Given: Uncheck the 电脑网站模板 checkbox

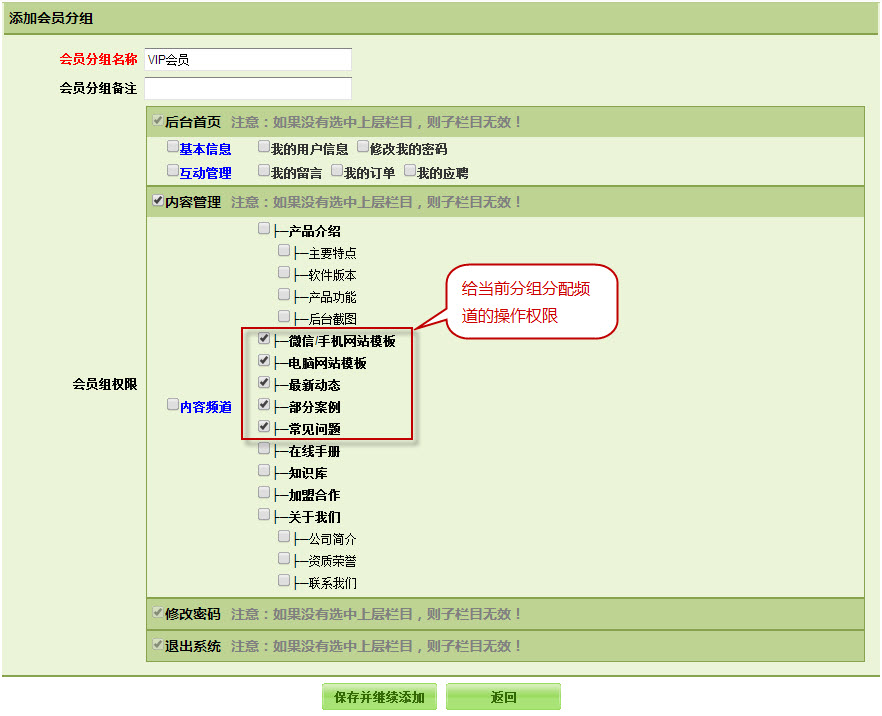Looking at the screenshot, I should point(264,361).
